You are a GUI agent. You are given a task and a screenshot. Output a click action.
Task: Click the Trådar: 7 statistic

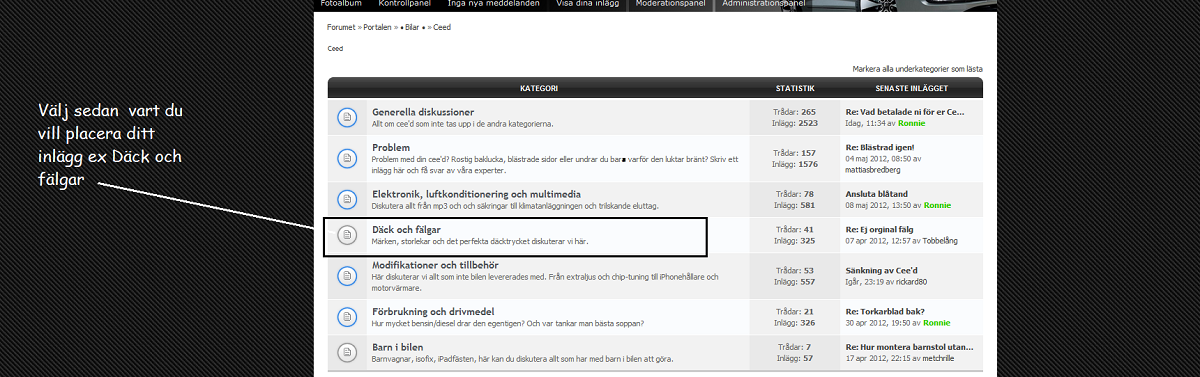tap(795, 347)
